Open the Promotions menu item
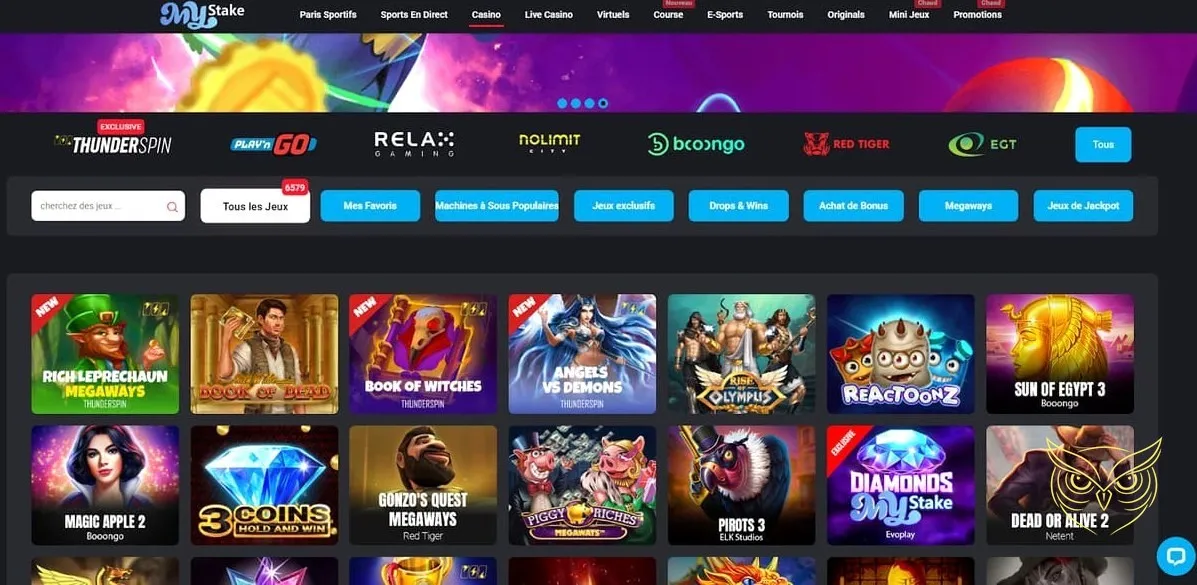This screenshot has width=1197, height=585. pyautogui.click(x=977, y=15)
